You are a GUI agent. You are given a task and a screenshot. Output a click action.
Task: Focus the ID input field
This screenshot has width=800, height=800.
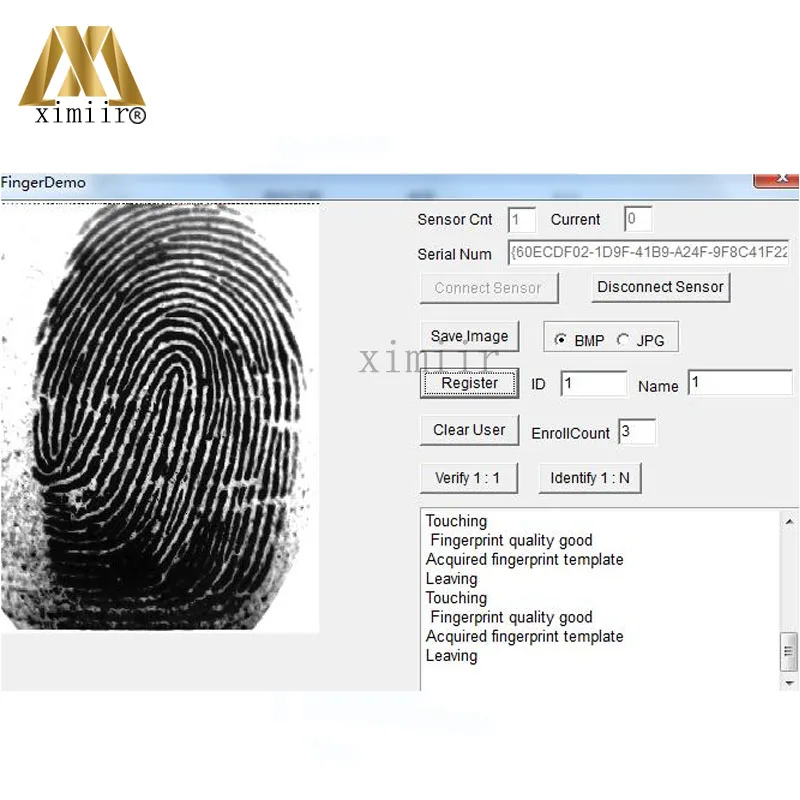[x=594, y=383]
